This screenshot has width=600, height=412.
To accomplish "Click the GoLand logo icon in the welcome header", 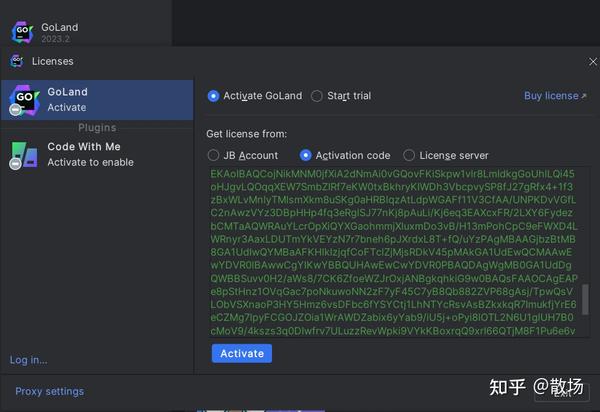I will tap(22, 32).
